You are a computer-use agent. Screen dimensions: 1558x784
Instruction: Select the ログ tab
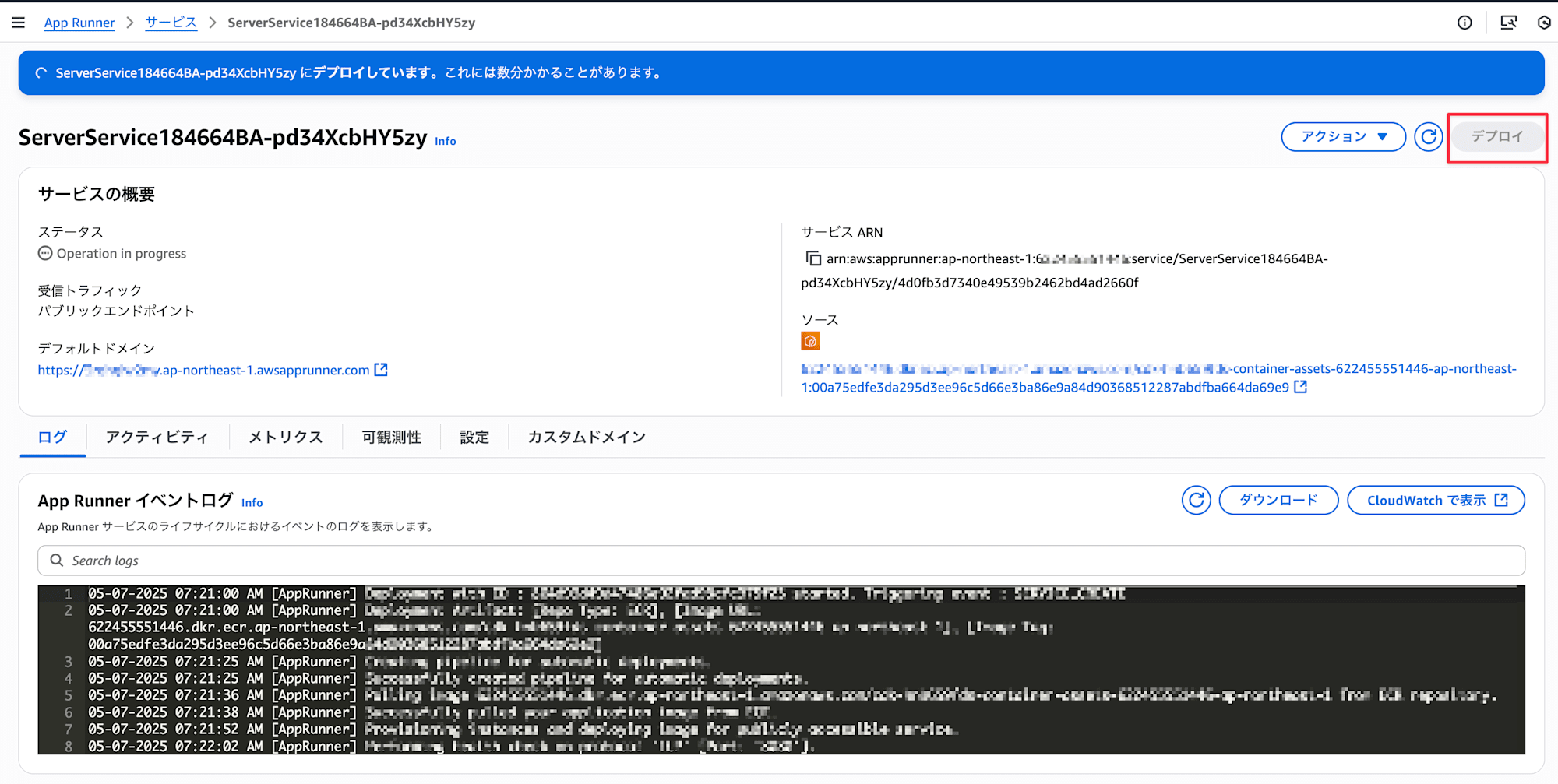coord(52,437)
